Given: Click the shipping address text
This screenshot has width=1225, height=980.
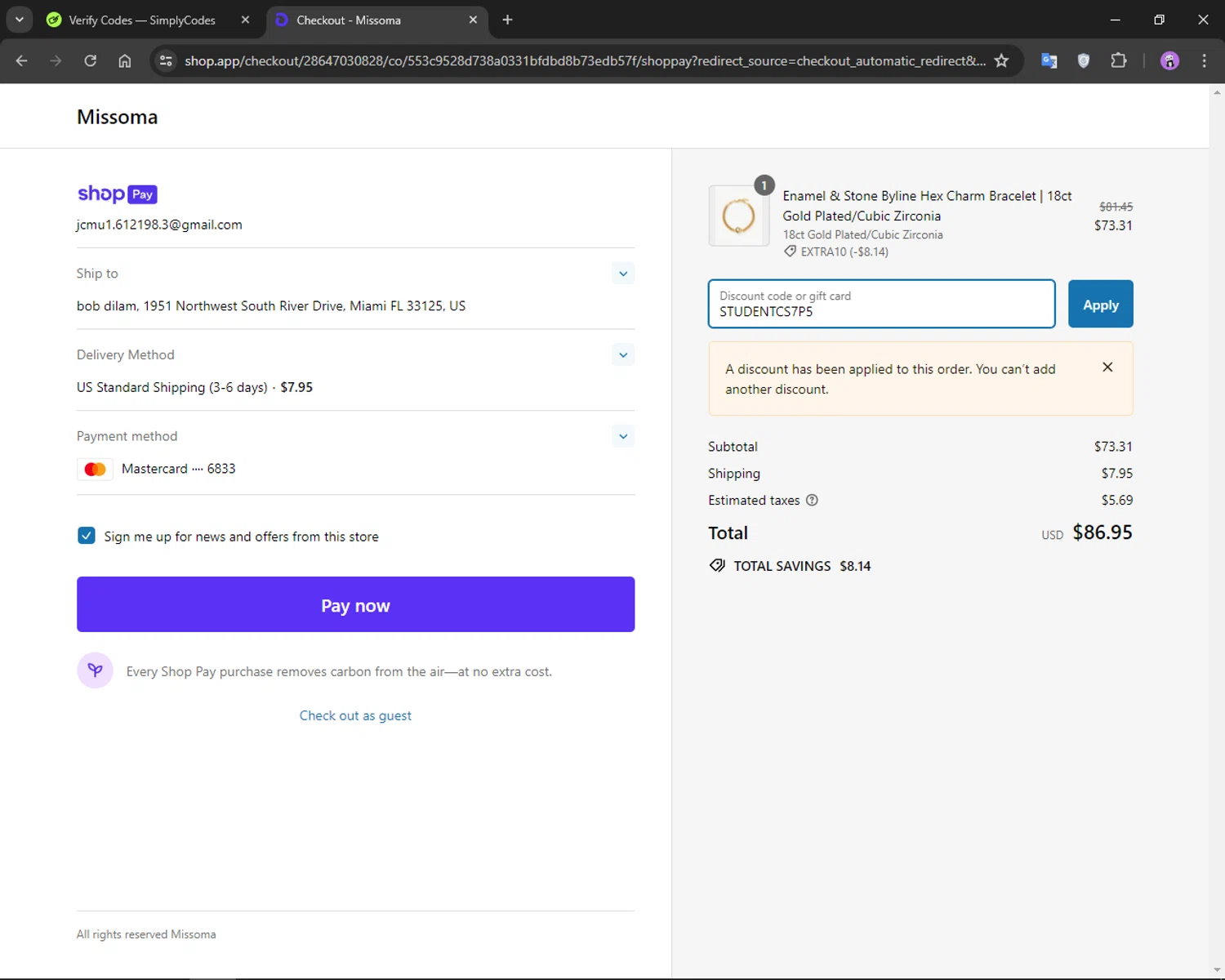Looking at the screenshot, I should click(x=271, y=306).
